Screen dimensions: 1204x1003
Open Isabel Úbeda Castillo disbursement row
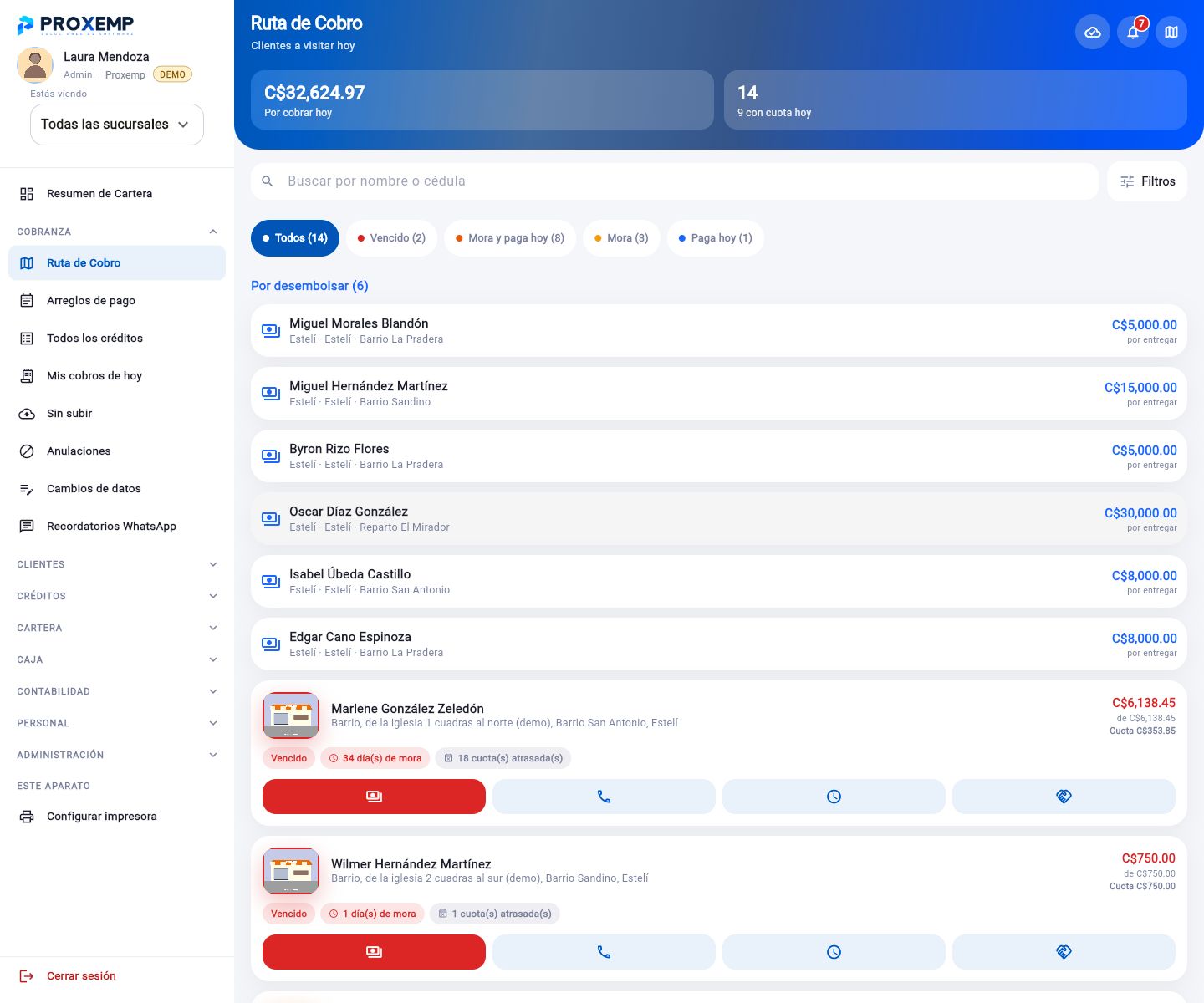pos(719,582)
